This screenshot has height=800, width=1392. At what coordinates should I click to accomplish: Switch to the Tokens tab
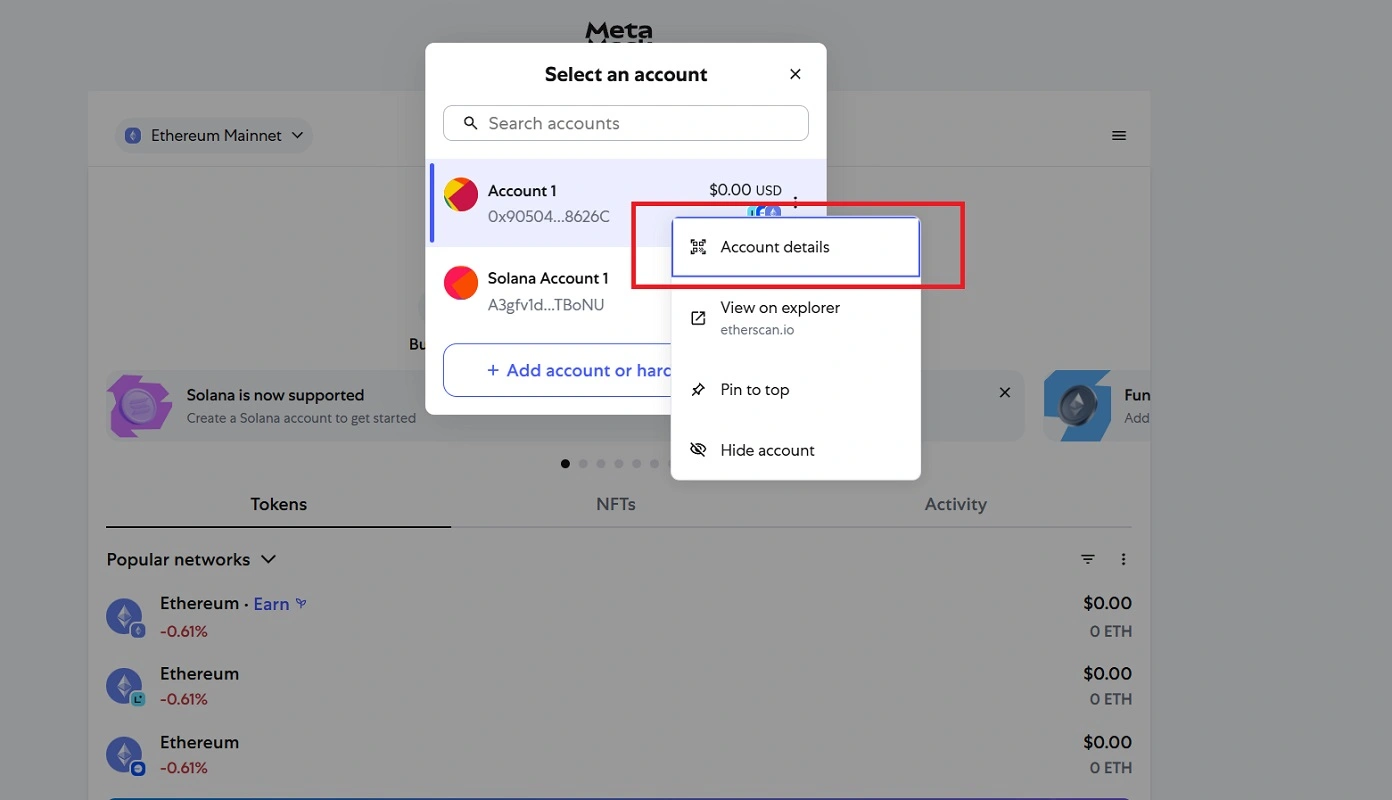(x=278, y=504)
